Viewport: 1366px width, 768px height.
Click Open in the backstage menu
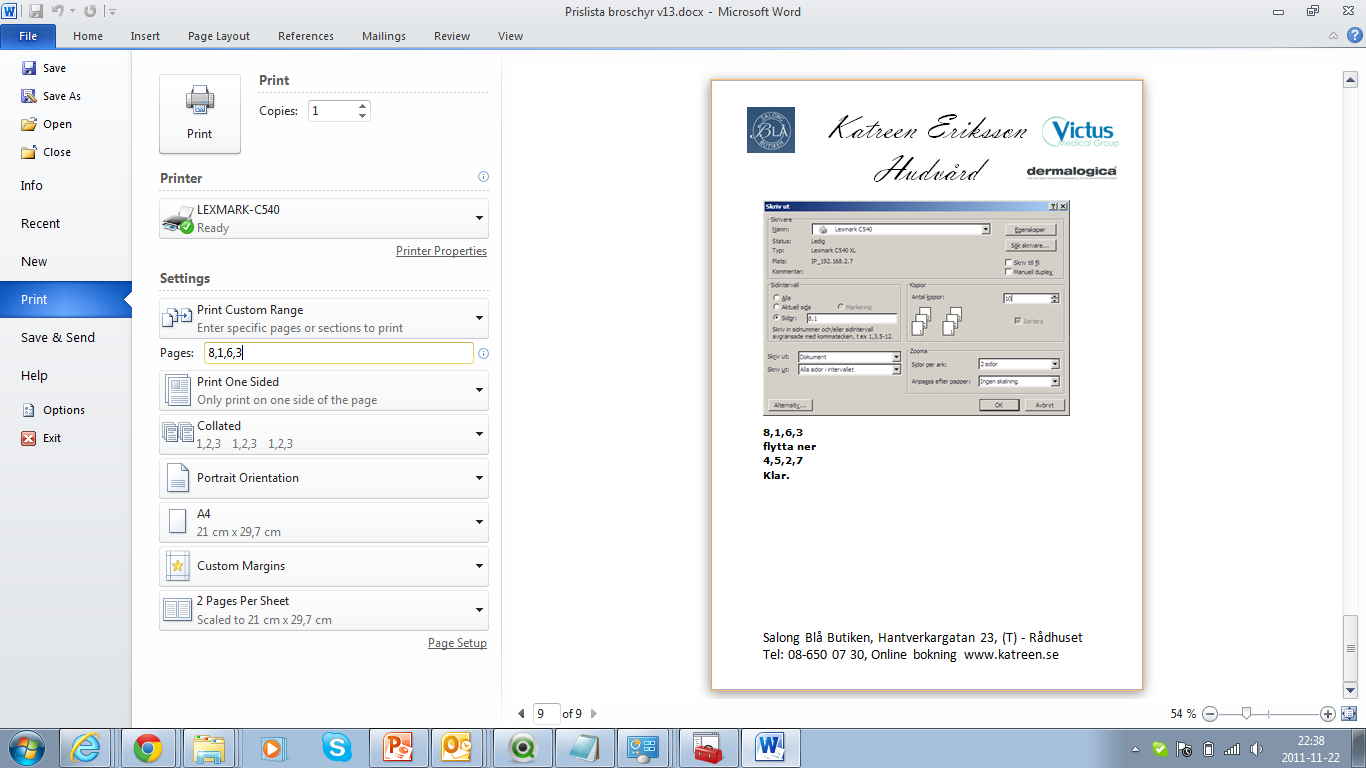46,124
